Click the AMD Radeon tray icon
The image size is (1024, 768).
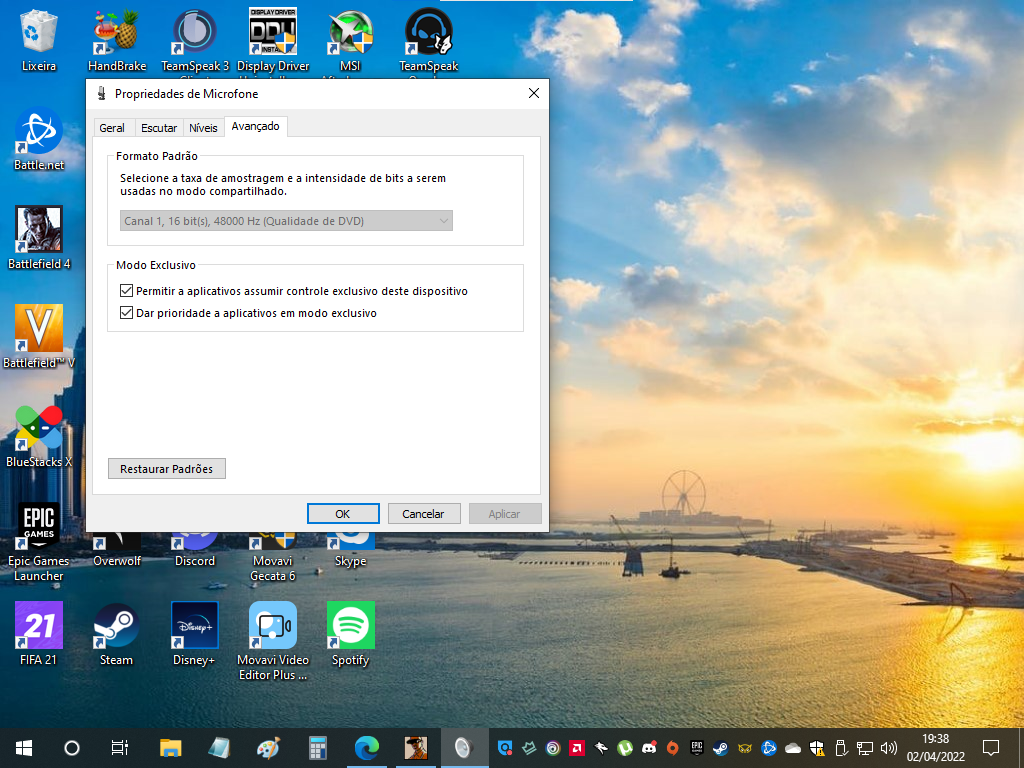point(577,748)
